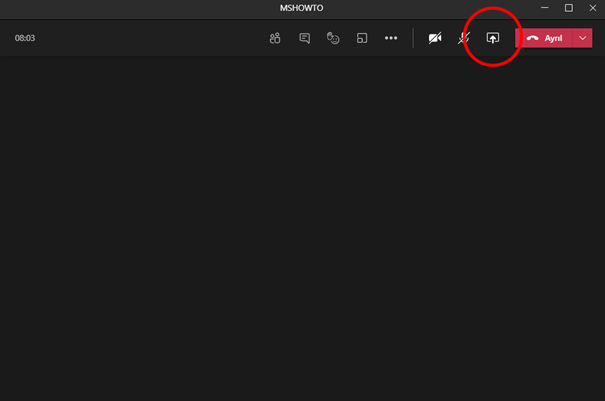Click the share content icon
The height and width of the screenshot is (401, 605).
493,38
